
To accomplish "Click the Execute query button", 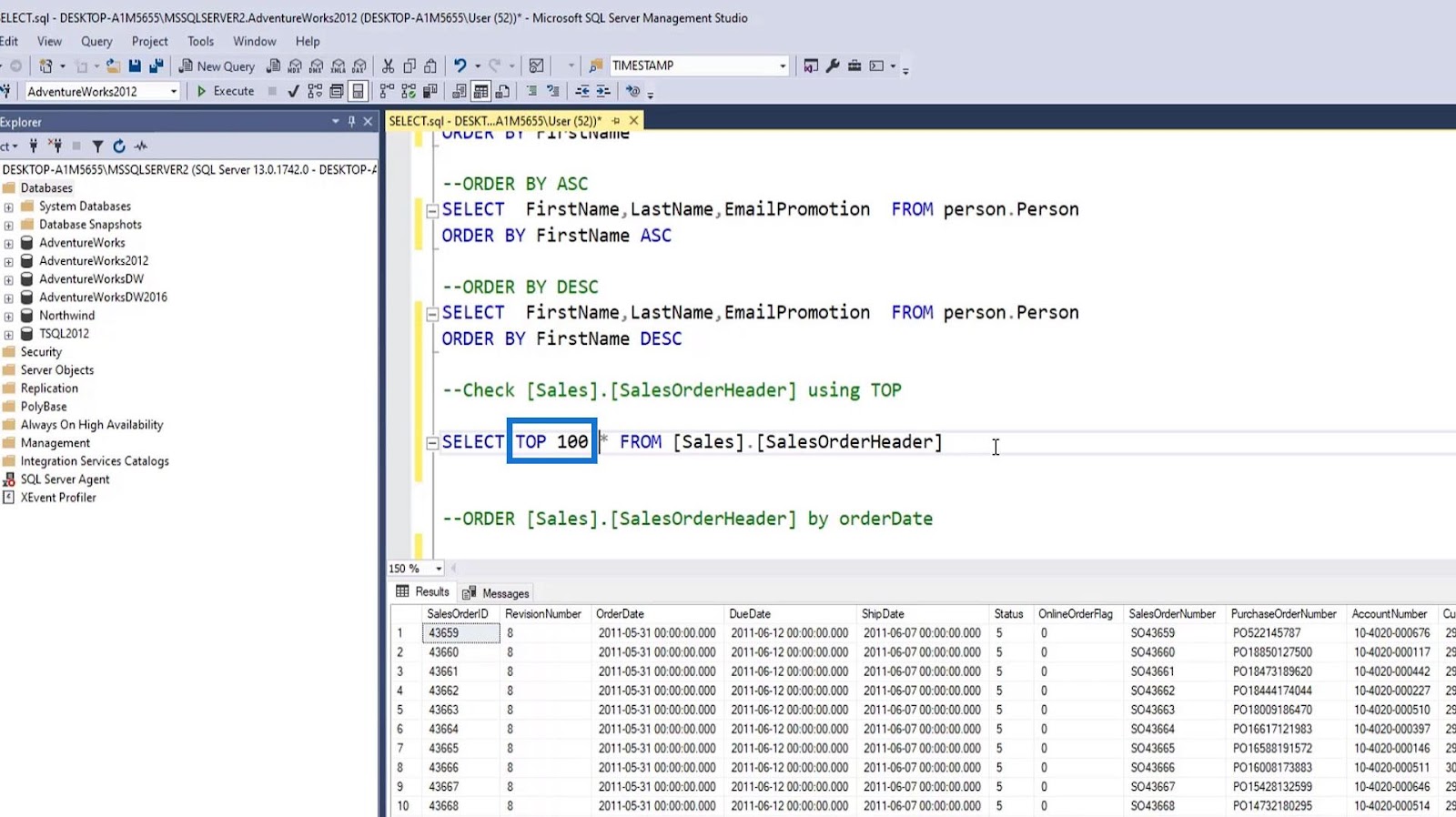I will (x=226, y=91).
